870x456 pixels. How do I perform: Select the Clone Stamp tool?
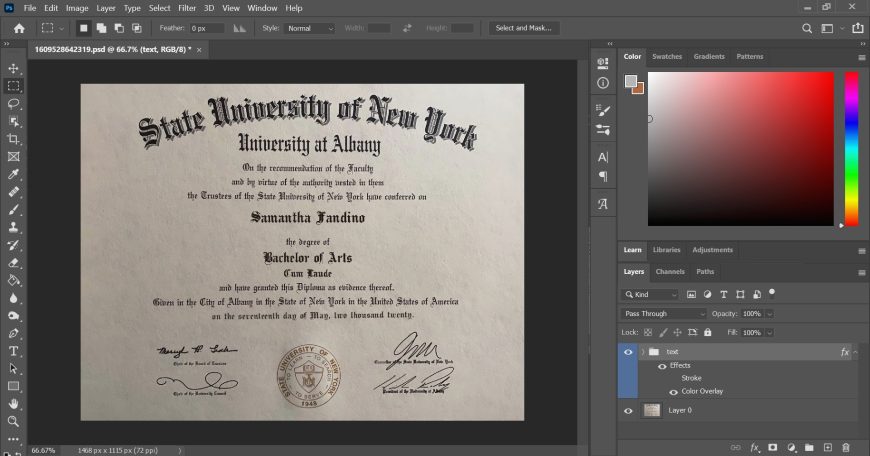pos(13,227)
